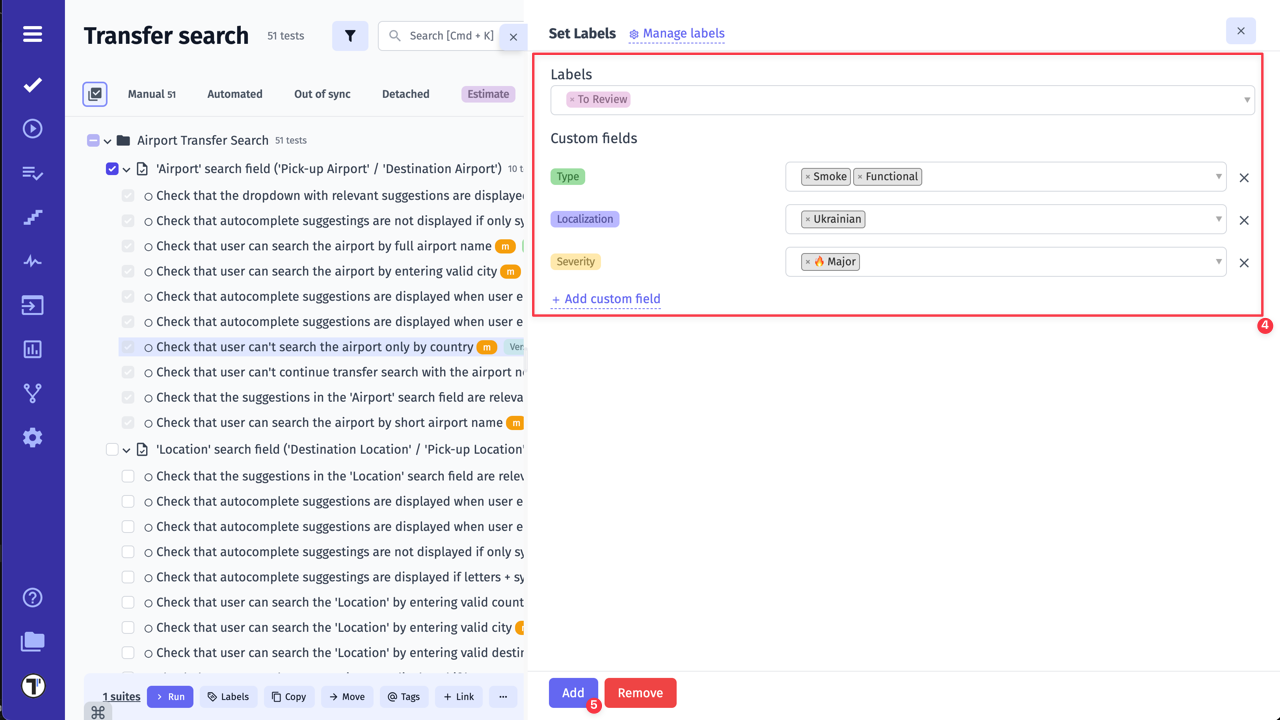Click the test plans list icon in sidebar
This screenshot has width=1280, height=720.
pos(33,172)
